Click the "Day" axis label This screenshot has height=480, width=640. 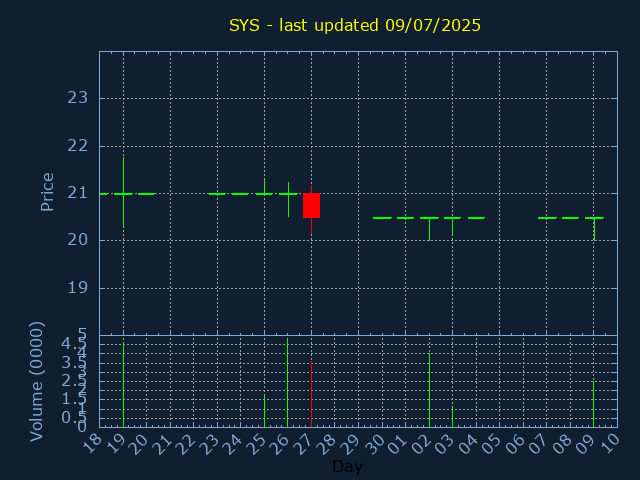(347, 466)
